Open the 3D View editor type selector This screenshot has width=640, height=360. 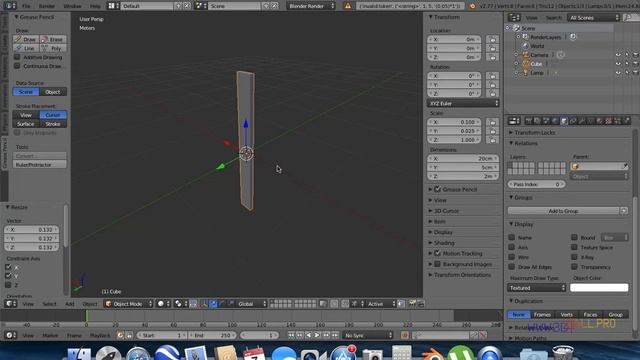(11, 304)
